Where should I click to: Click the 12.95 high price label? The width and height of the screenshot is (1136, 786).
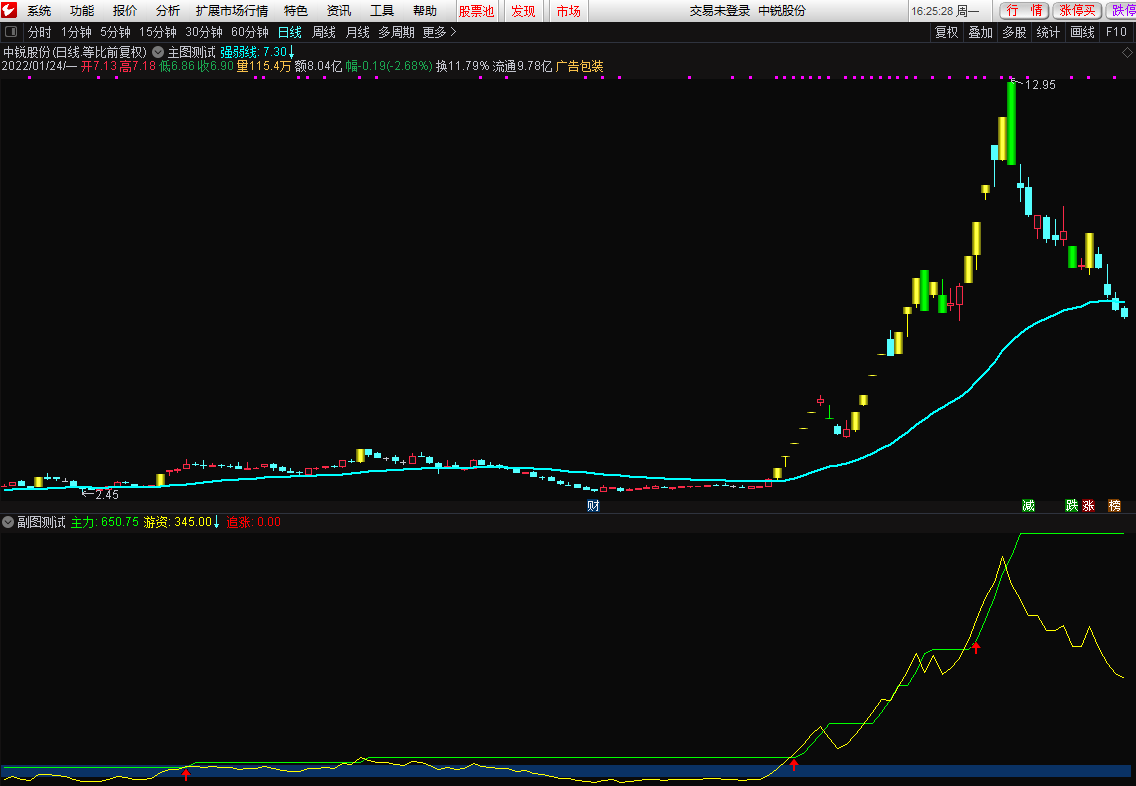click(x=1040, y=85)
